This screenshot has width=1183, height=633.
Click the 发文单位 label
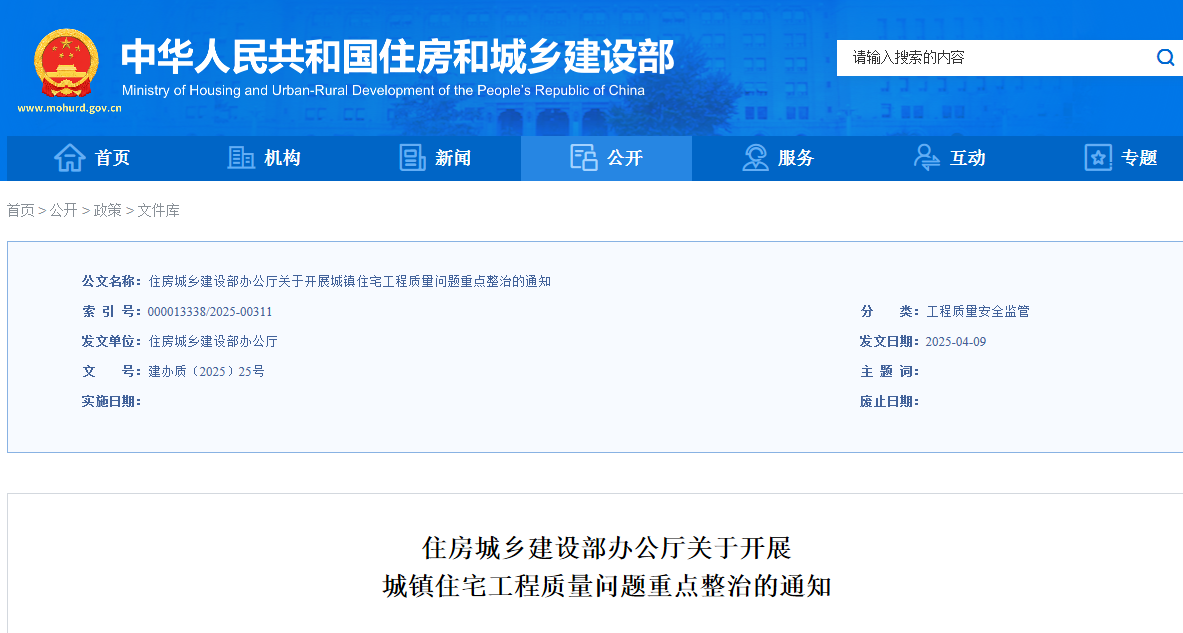[112, 342]
